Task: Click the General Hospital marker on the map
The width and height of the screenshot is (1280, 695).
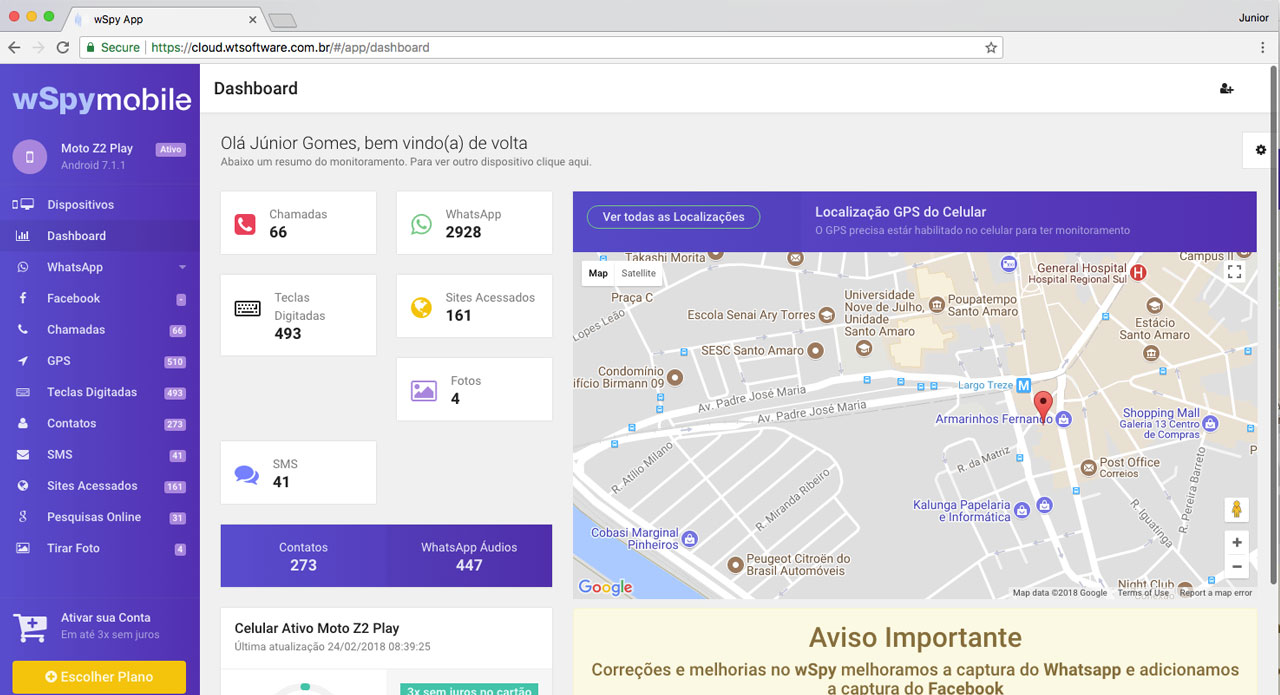Action: pyautogui.click(x=1137, y=272)
